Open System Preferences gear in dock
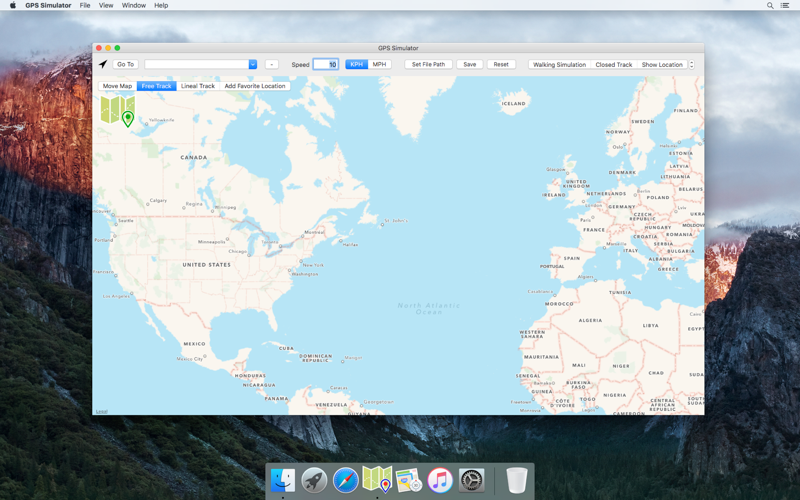The height and width of the screenshot is (500, 800). [471, 480]
